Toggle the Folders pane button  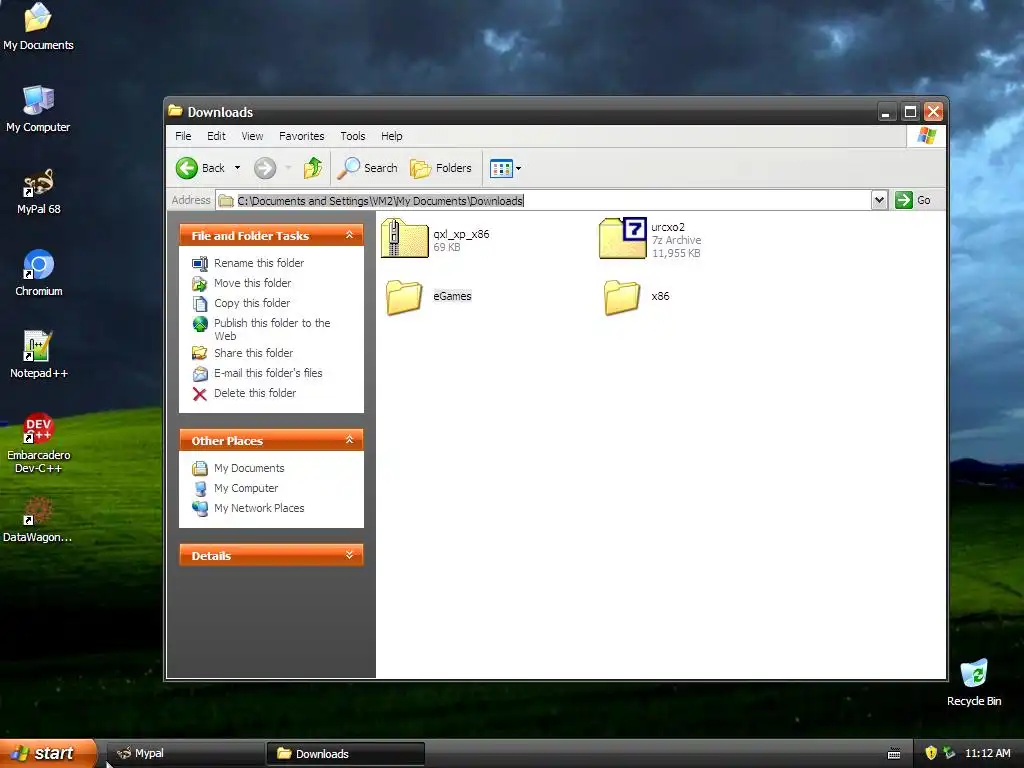441,168
